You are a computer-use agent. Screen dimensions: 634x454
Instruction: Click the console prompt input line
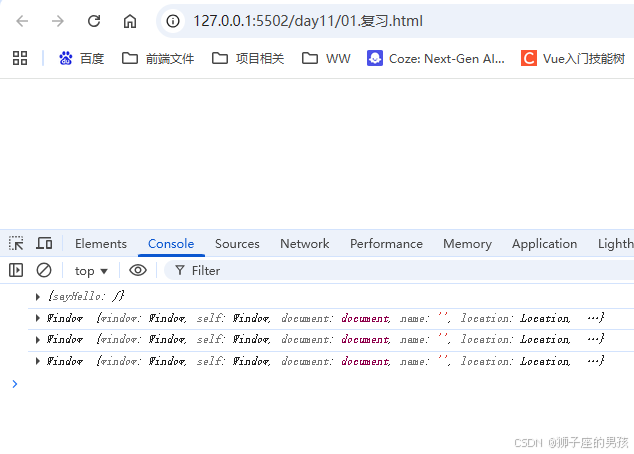323,384
